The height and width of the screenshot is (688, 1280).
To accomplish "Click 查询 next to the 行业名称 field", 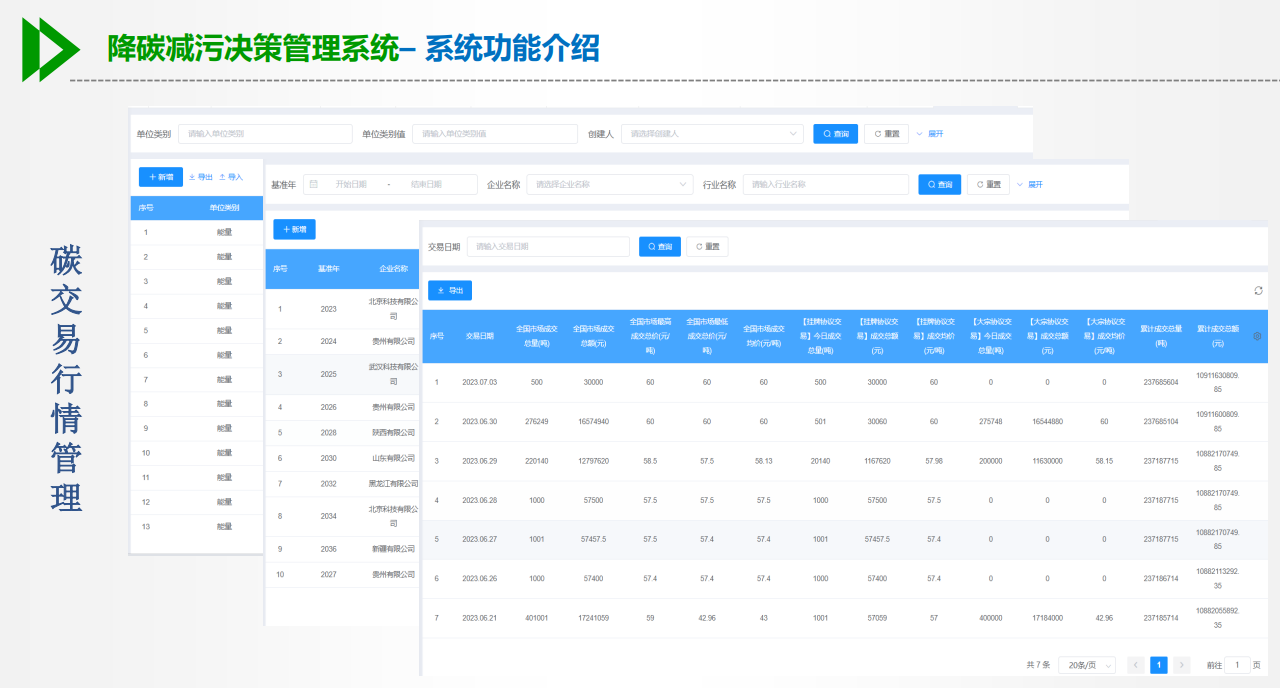I will tap(940, 184).
